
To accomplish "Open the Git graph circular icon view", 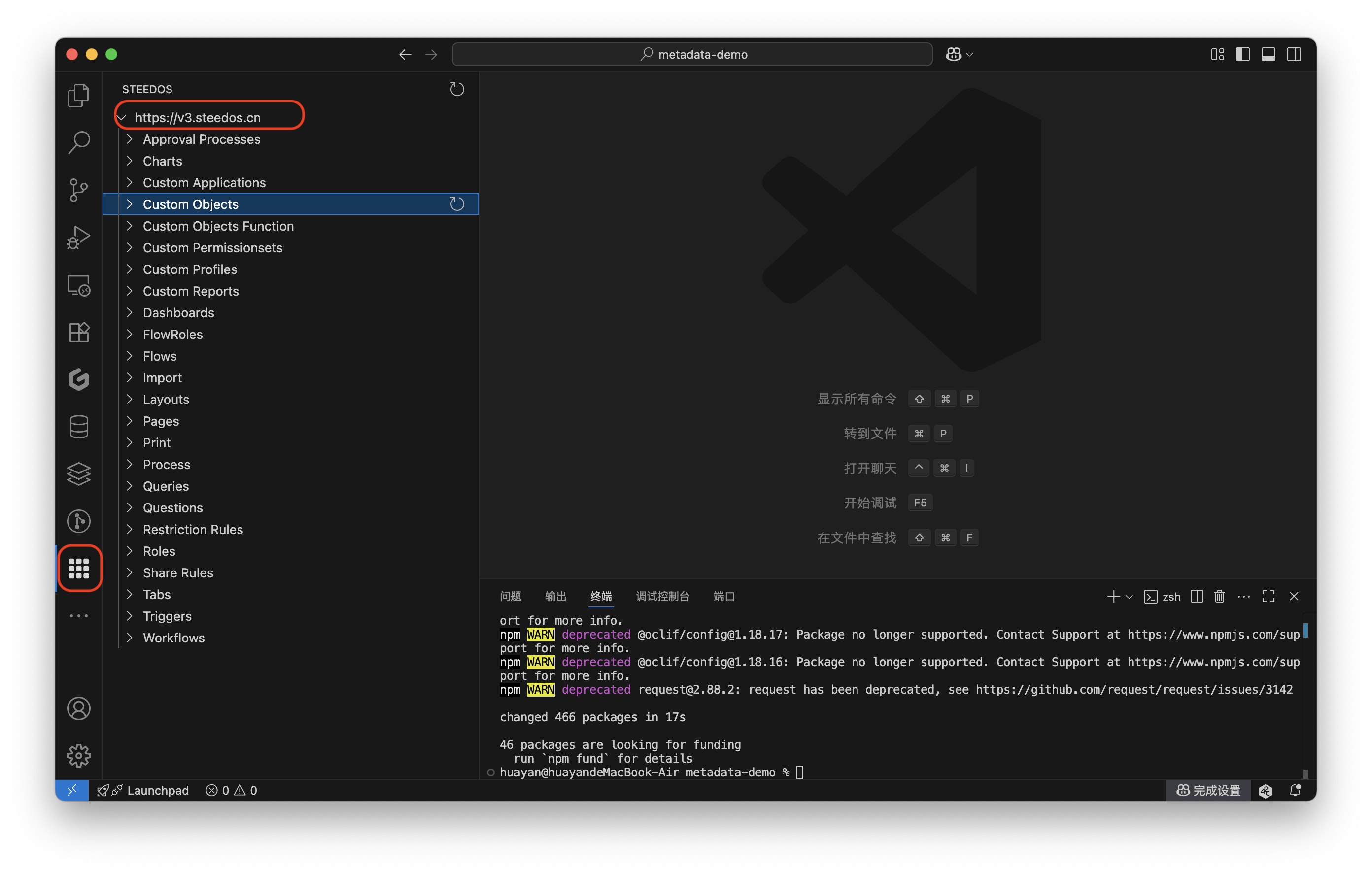I will click(x=79, y=521).
